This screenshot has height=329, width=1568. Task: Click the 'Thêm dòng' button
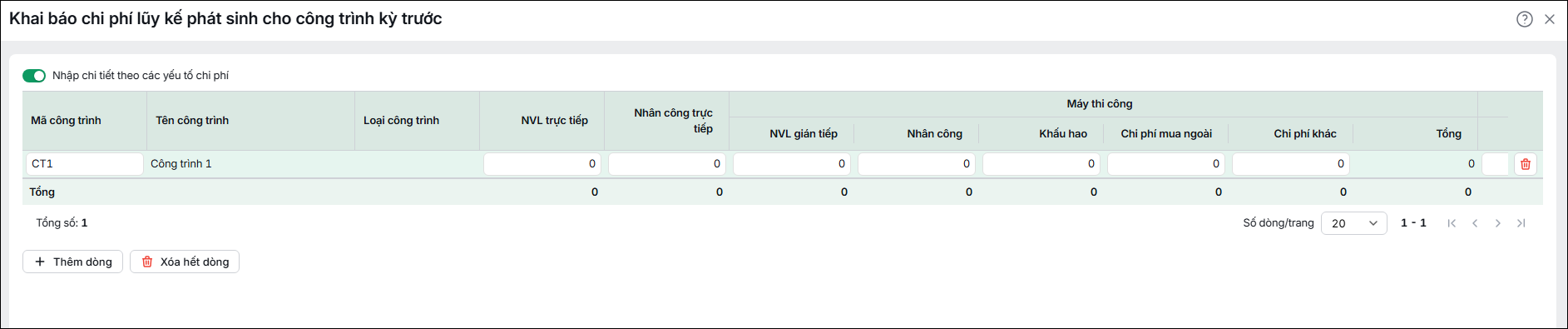coord(73,262)
